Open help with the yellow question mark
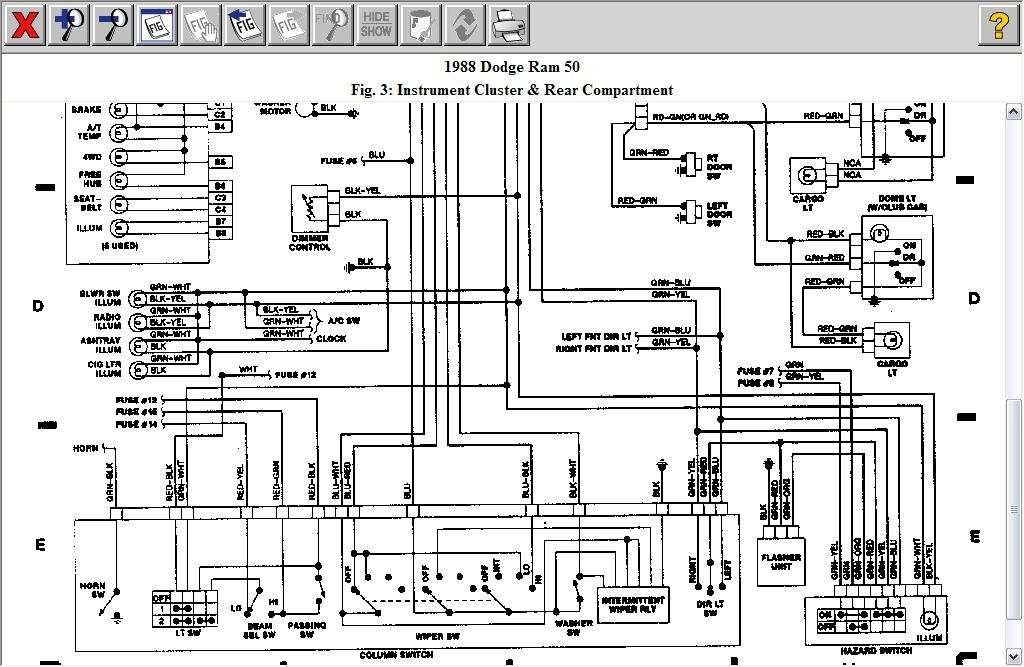Image resolution: width=1024 pixels, height=667 pixels. pyautogui.click(x=999, y=25)
